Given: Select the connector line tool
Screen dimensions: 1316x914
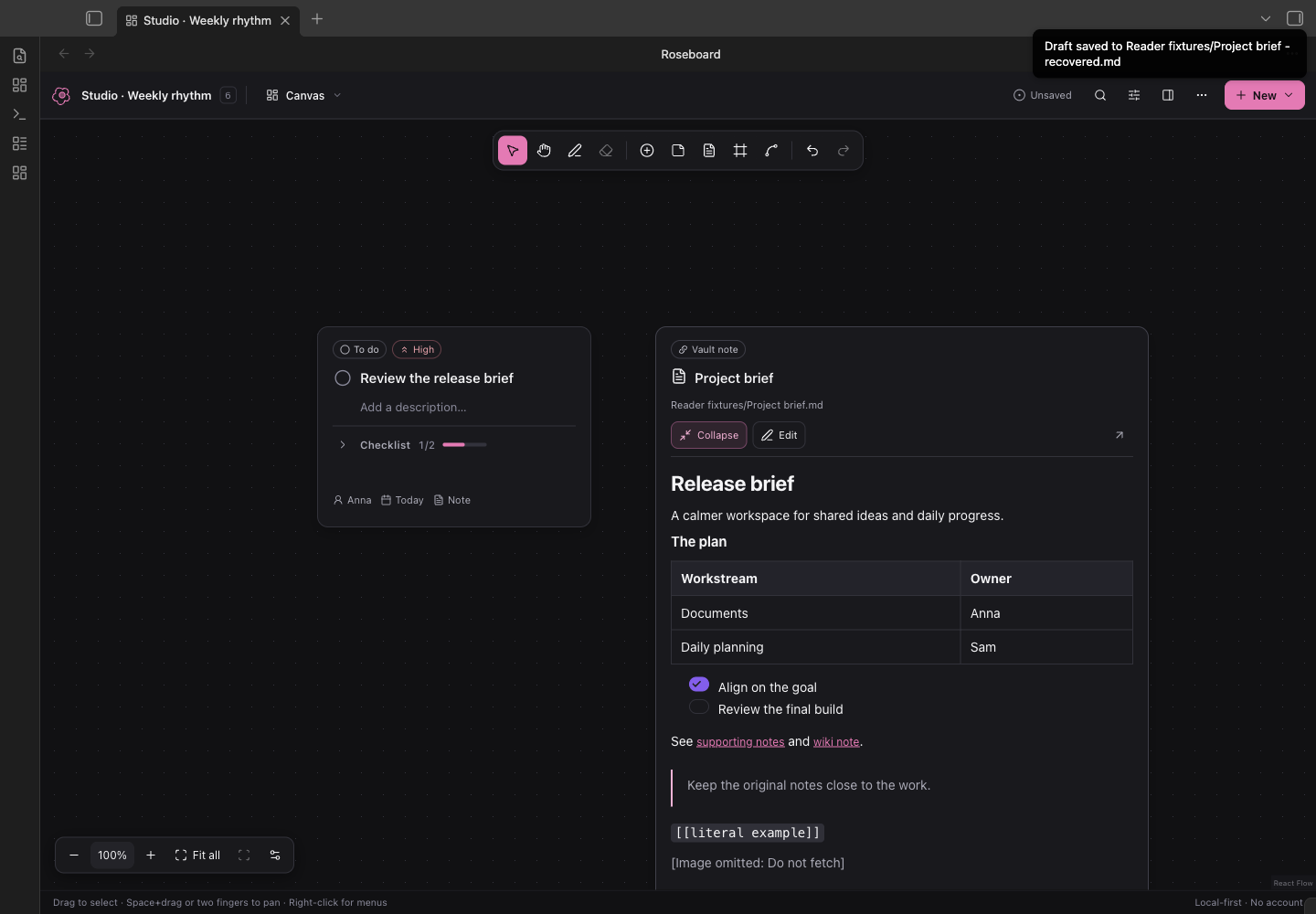Looking at the screenshot, I should click(771, 151).
